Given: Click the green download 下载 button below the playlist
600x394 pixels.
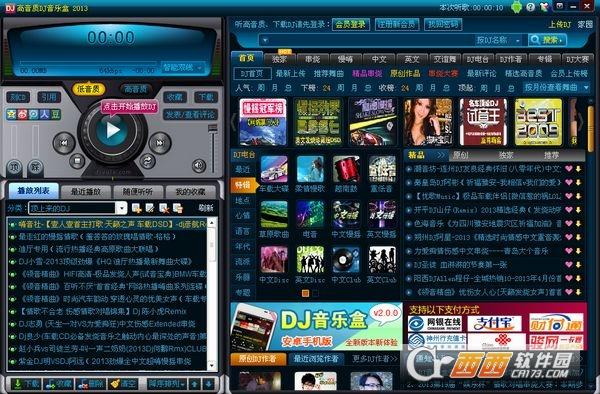Looking at the screenshot, I should coord(25,384).
